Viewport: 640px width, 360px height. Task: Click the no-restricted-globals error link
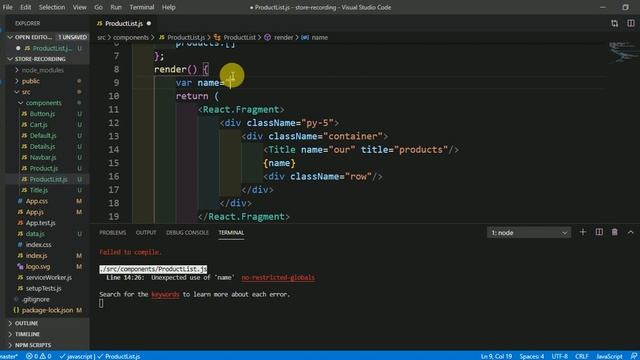point(278,278)
